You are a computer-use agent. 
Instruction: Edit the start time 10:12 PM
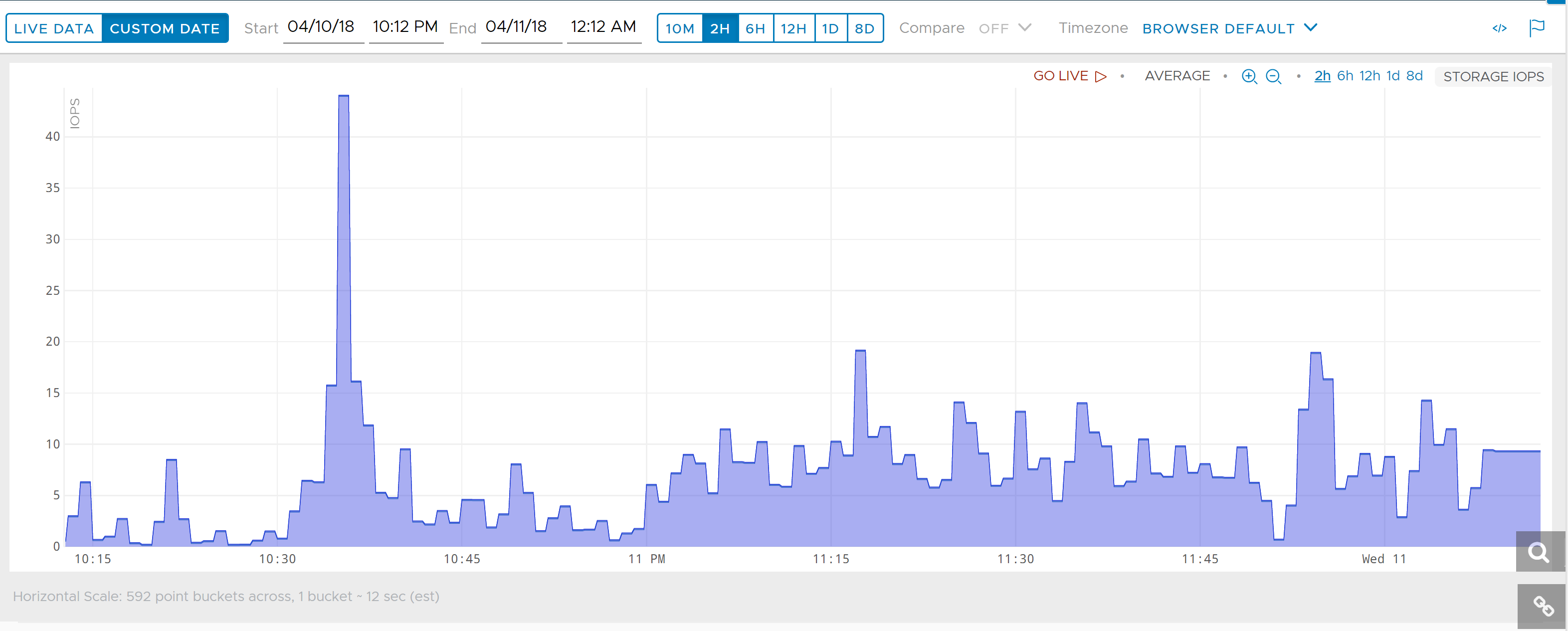pos(405,27)
